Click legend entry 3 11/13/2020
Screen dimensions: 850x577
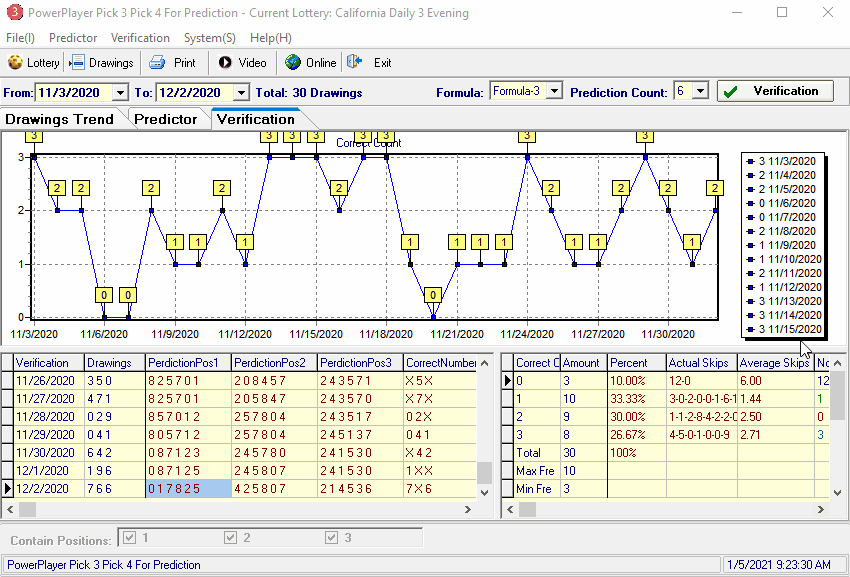(783, 301)
